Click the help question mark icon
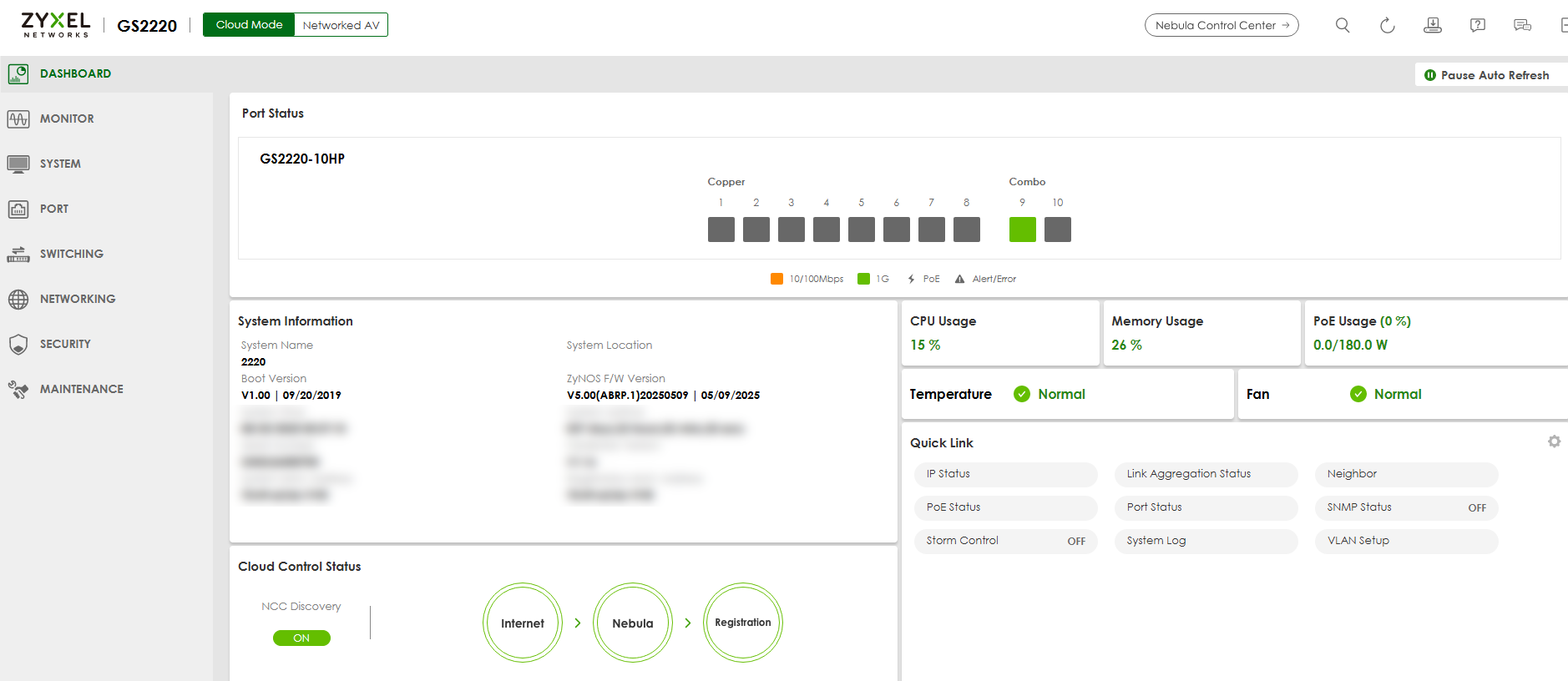The width and height of the screenshot is (1568, 681). tap(1478, 25)
